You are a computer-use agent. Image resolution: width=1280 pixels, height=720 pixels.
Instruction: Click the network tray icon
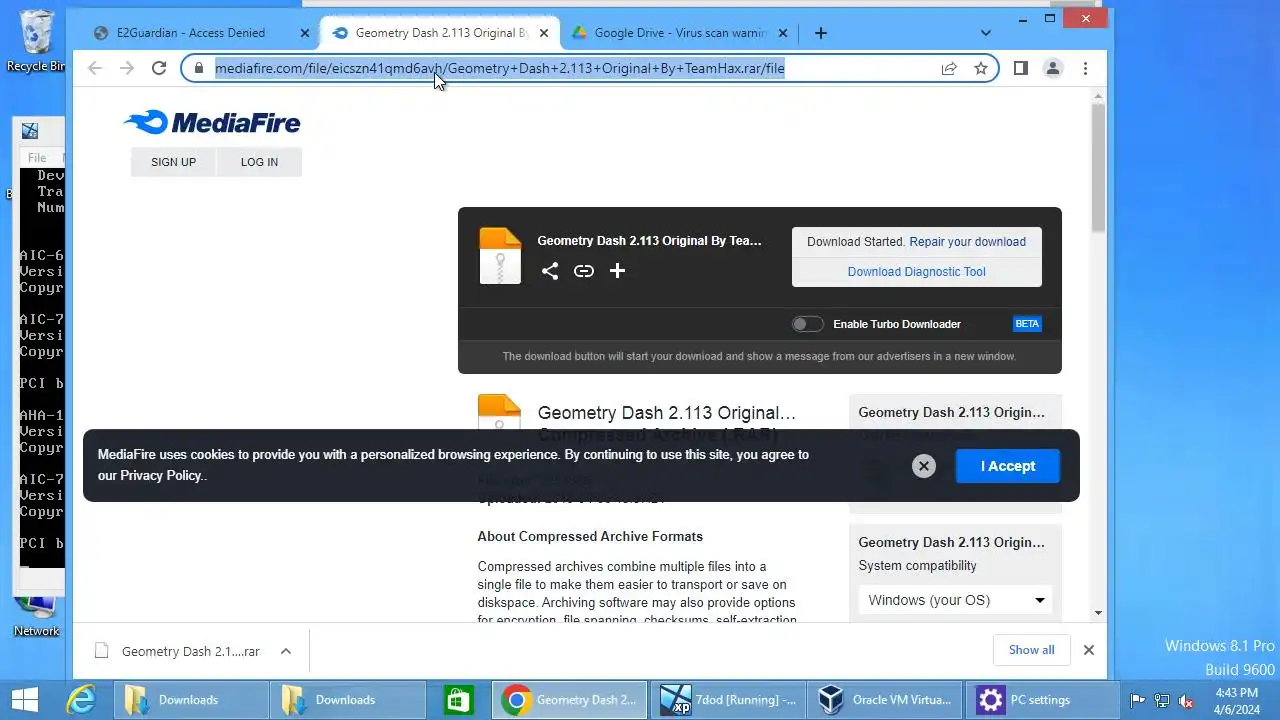point(1162,700)
